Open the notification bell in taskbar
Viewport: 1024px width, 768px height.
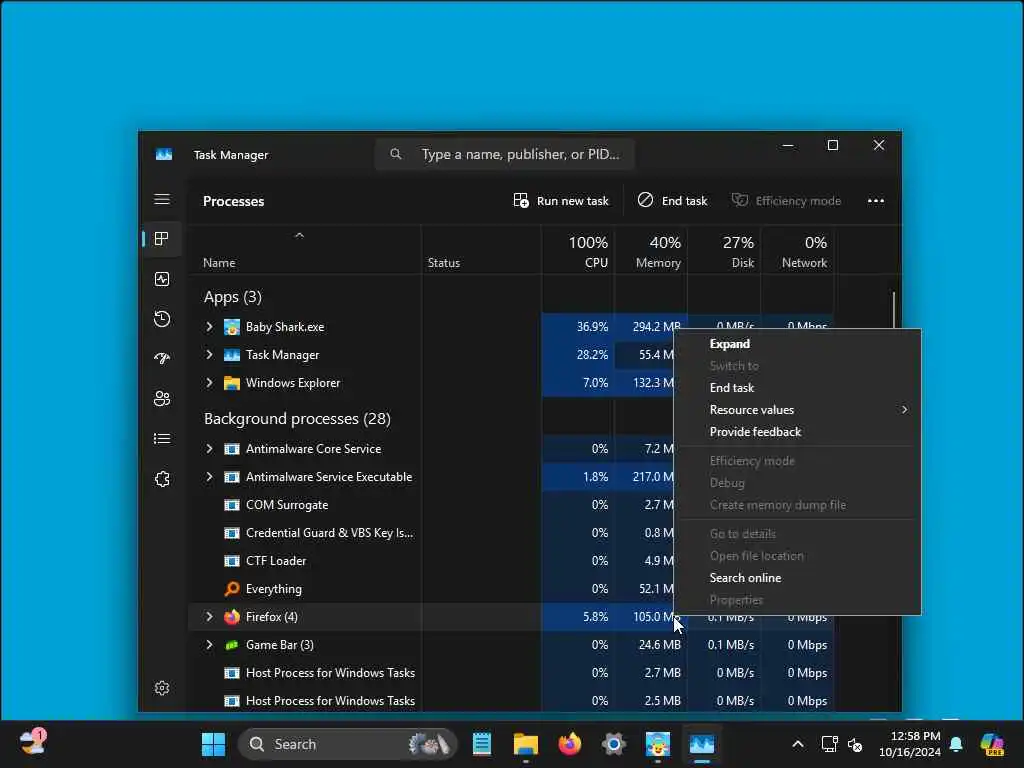pos(956,744)
